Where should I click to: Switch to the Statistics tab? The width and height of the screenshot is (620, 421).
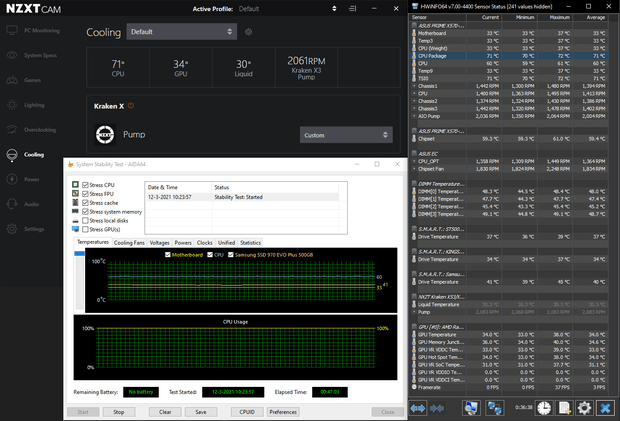click(250, 242)
